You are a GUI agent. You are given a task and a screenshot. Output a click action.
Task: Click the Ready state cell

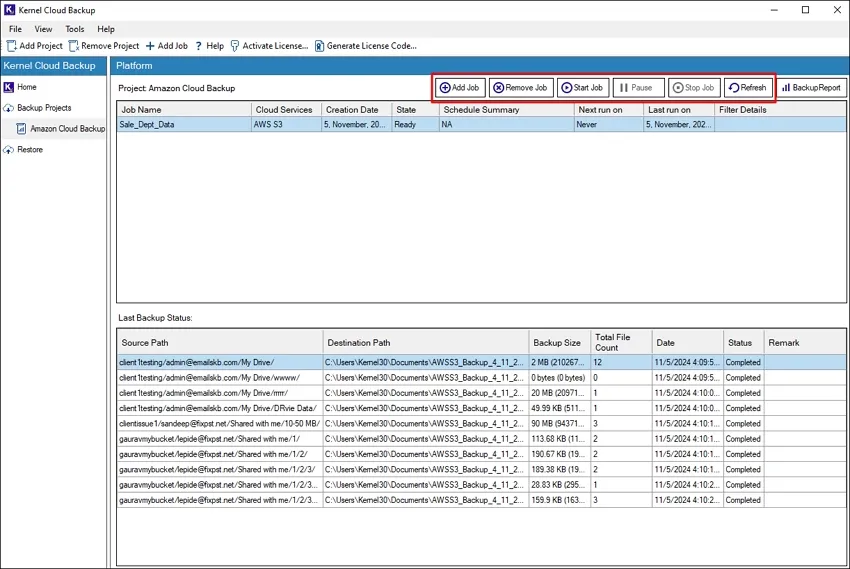click(x=415, y=125)
